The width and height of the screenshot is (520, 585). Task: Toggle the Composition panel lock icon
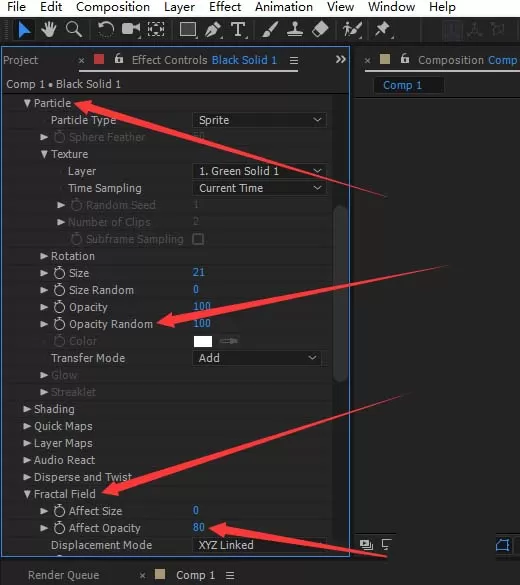coord(405,59)
